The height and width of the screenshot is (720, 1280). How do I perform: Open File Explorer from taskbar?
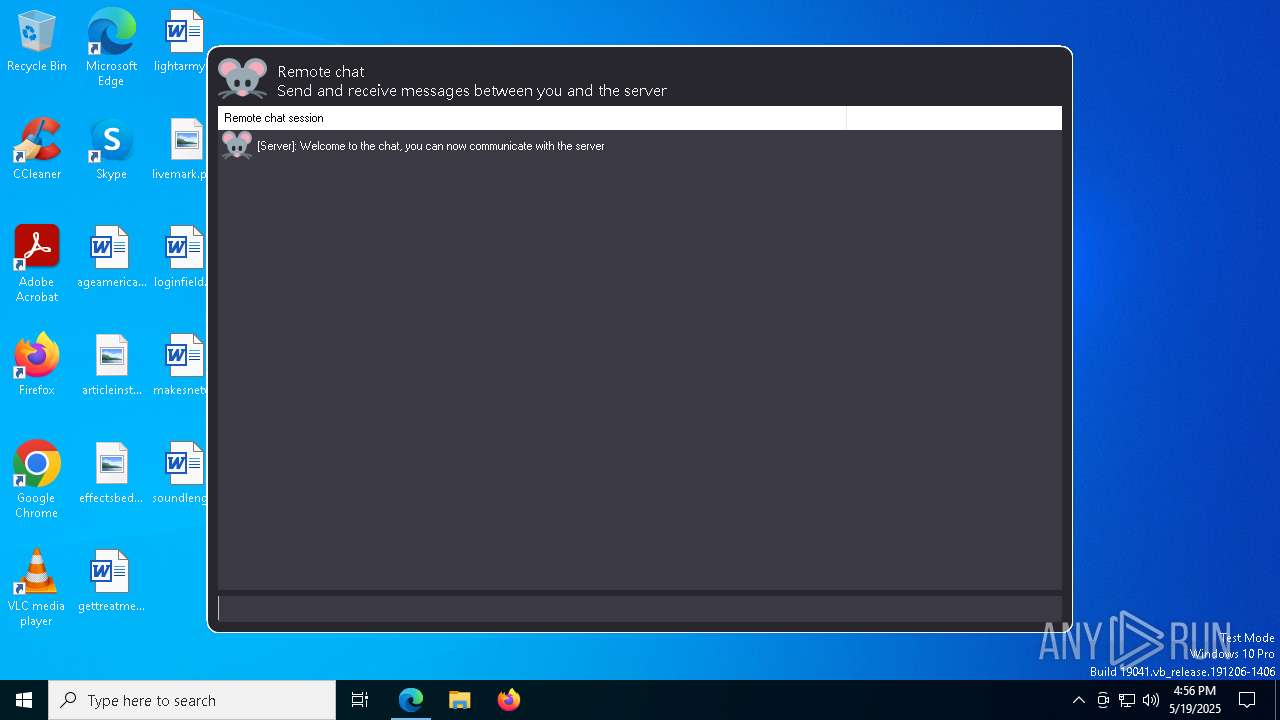(460, 700)
